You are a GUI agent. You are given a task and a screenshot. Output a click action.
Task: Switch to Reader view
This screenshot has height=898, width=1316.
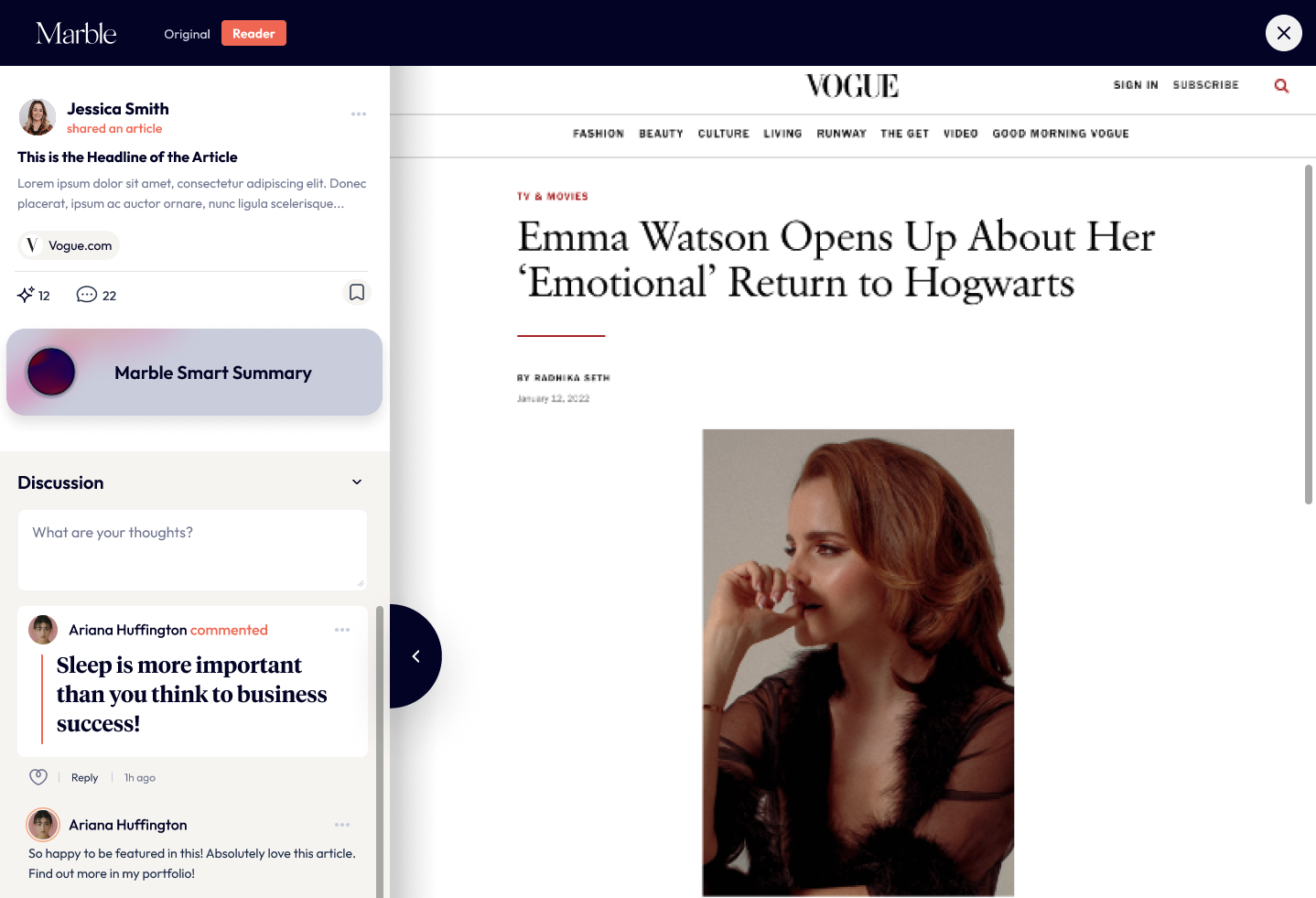point(253,33)
